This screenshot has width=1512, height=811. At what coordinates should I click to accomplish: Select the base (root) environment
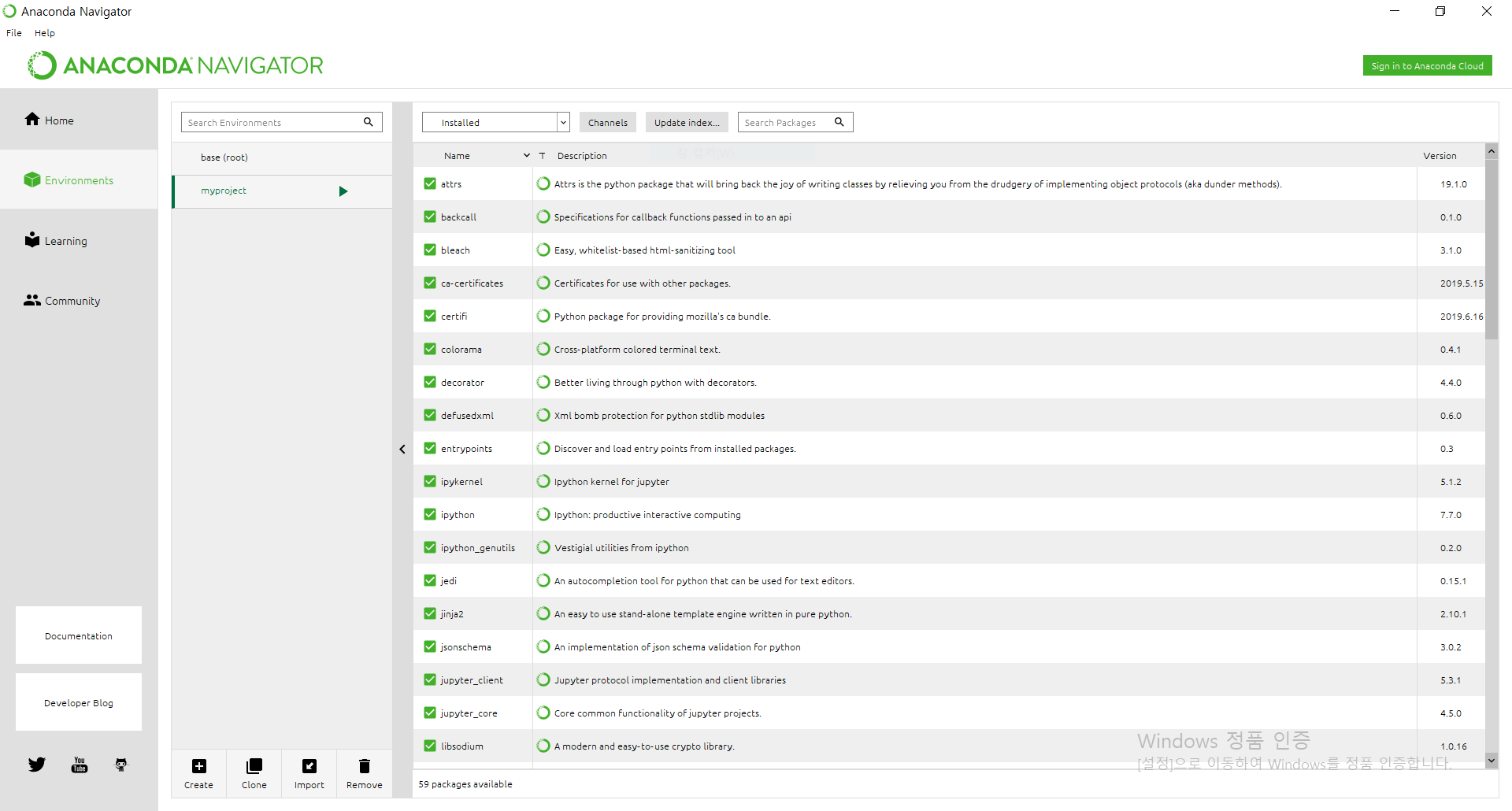point(282,157)
